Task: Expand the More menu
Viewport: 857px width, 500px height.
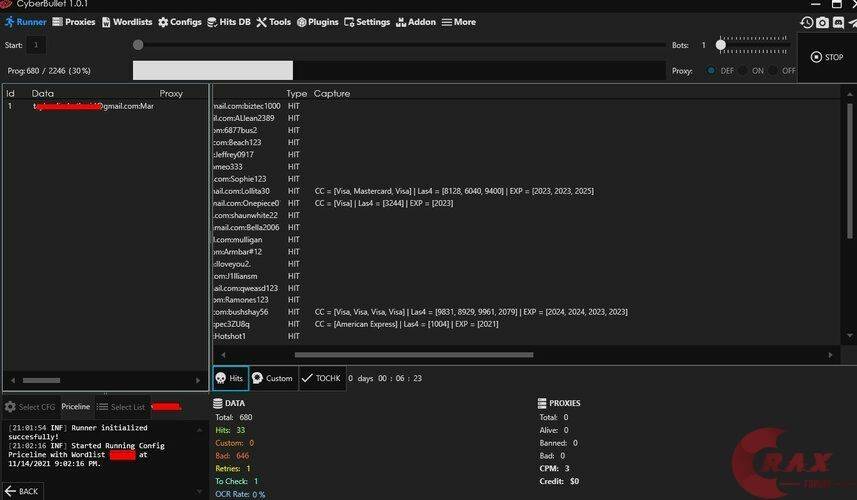Action: 459,22
